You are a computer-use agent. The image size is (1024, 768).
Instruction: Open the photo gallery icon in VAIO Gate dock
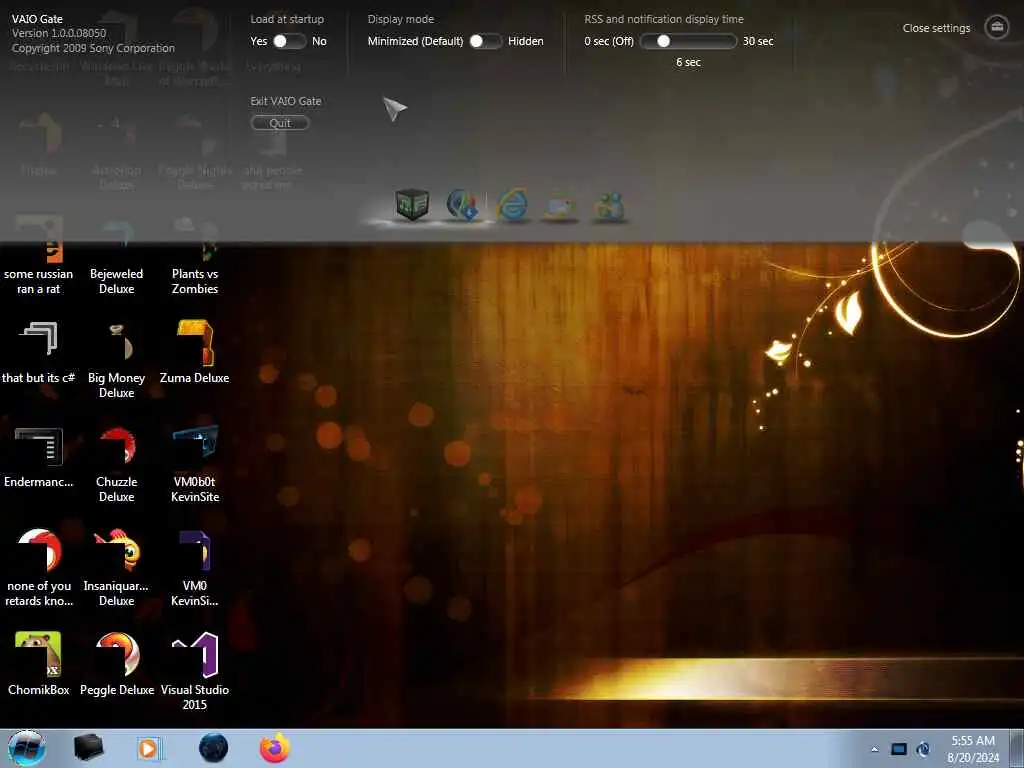(561, 207)
